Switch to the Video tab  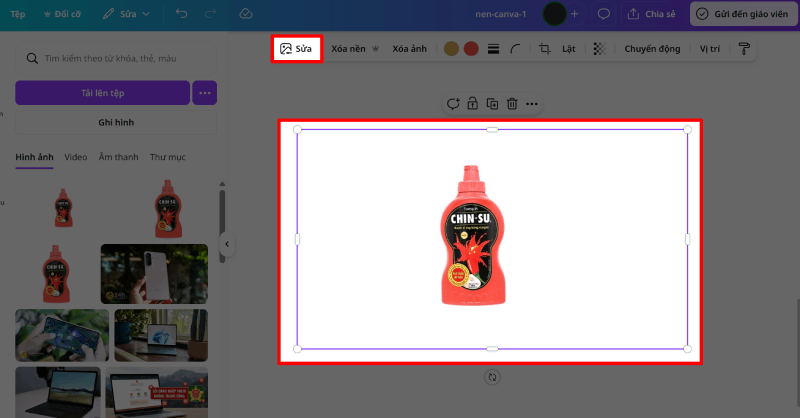click(x=75, y=157)
